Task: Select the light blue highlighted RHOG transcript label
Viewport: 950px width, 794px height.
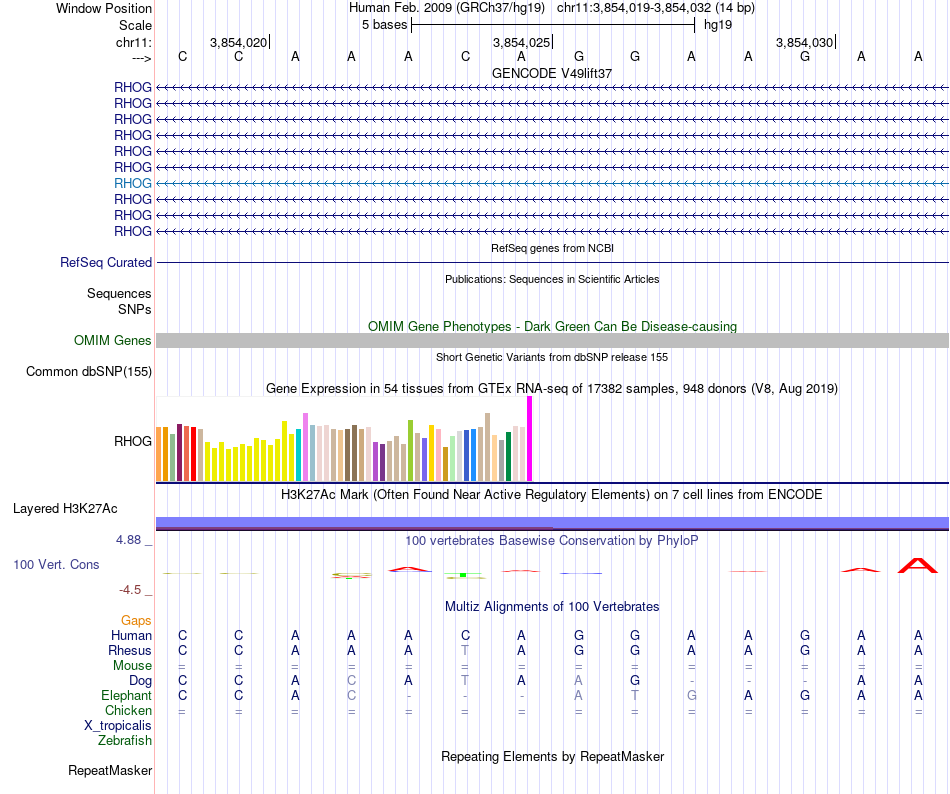Action: (133, 183)
